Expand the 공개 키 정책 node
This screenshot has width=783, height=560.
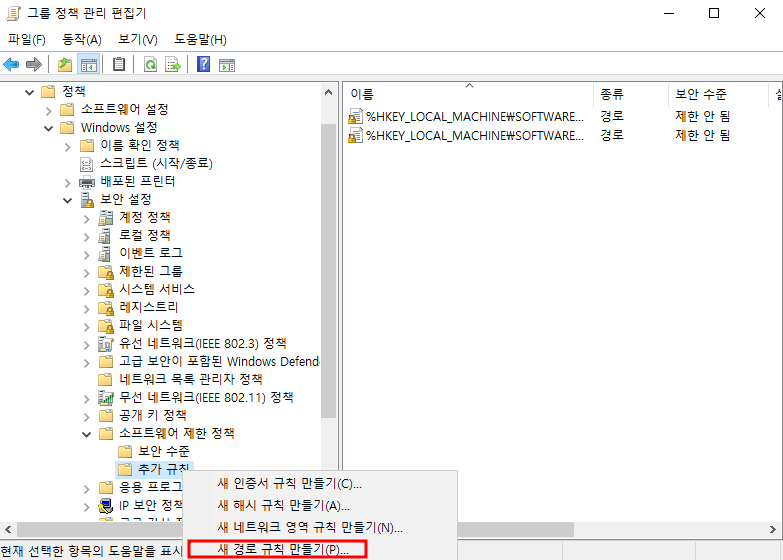[x=86, y=417]
